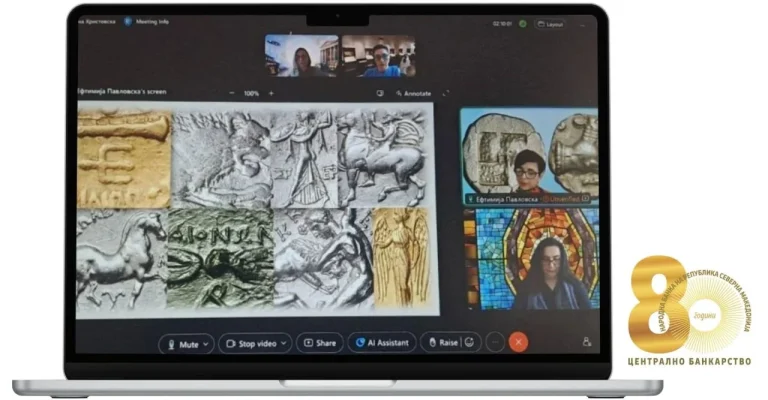Click the 100% zoom level value

(251, 93)
